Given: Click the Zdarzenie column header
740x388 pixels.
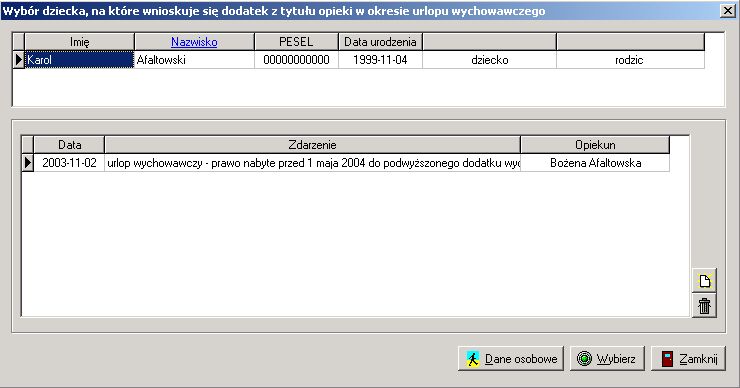Looking at the screenshot, I should 312,144.
